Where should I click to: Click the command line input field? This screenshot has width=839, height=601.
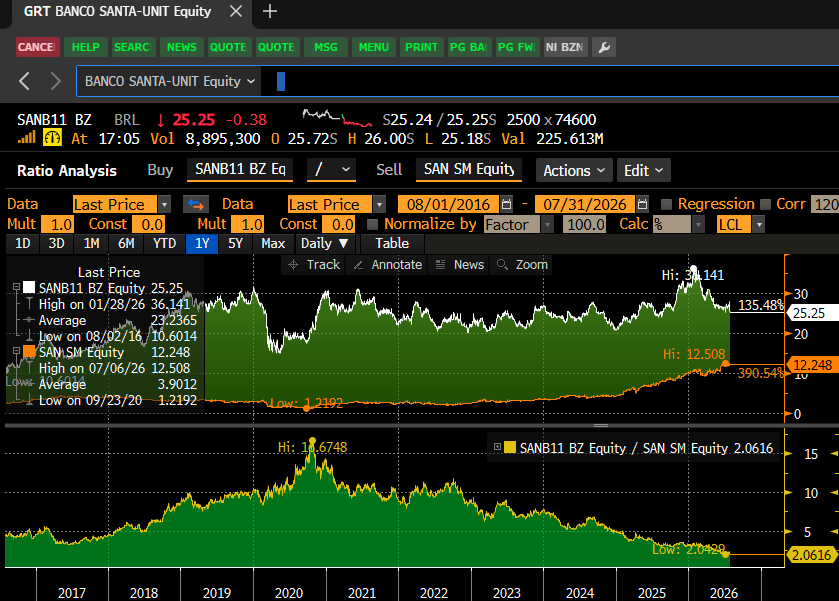(x=550, y=81)
